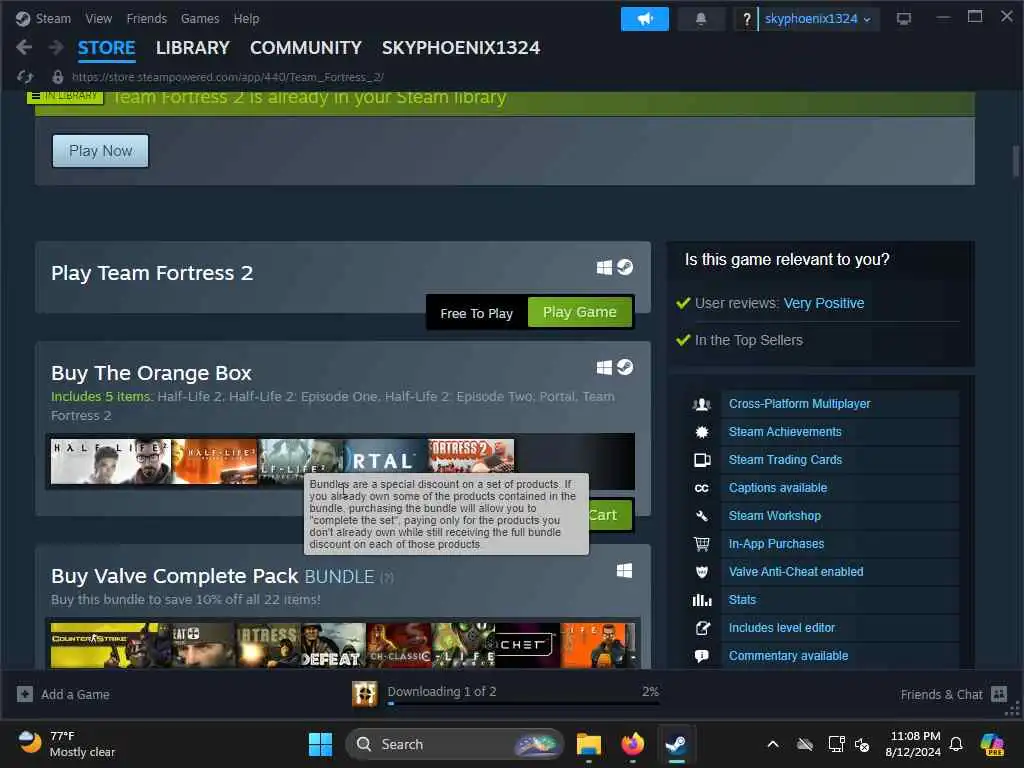Open File Explorer from taskbar
Image resolution: width=1024 pixels, height=768 pixels.
point(588,744)
